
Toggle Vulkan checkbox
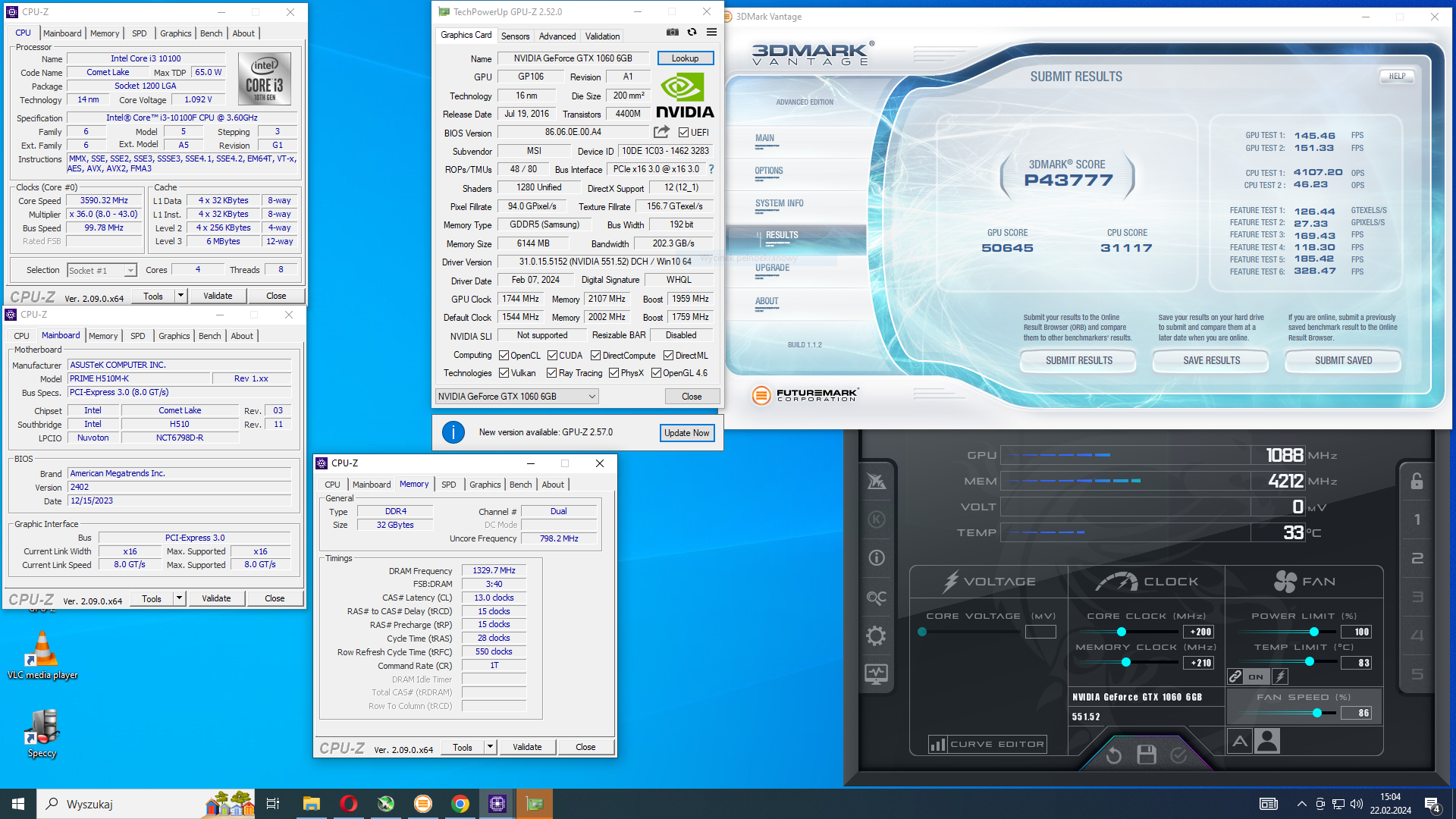pos(504,373)
